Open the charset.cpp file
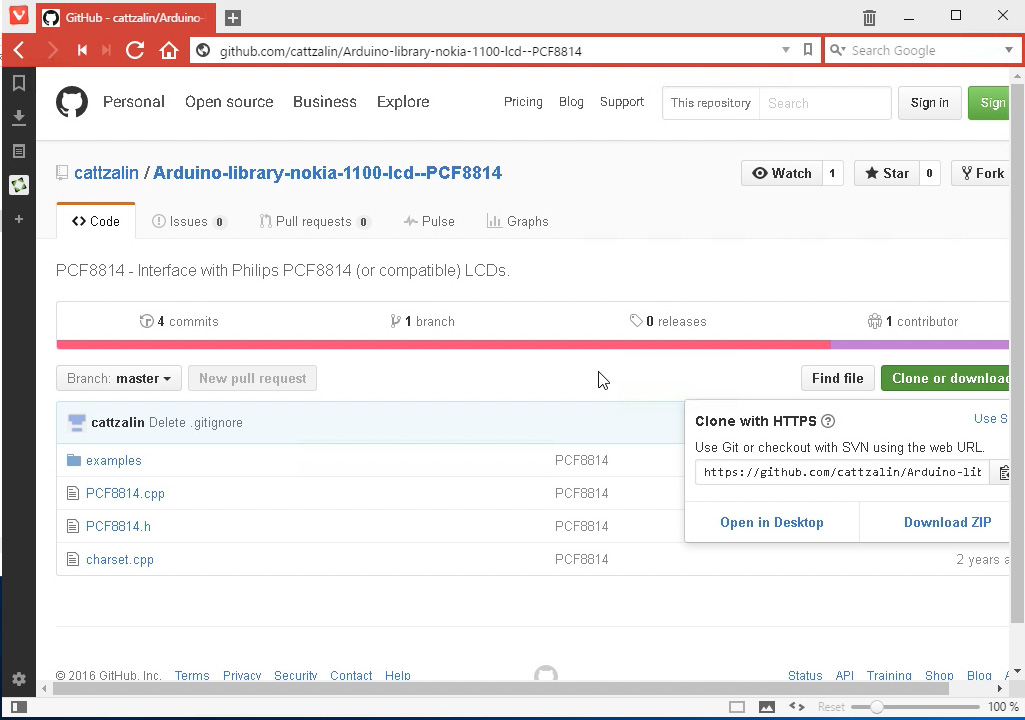Screen dimensions: 1025x720 coord(120,560)
